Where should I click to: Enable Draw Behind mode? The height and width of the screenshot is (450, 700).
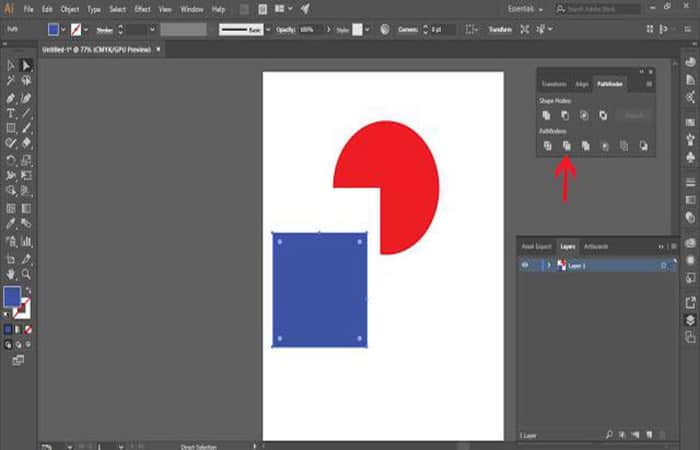point(18,345)
